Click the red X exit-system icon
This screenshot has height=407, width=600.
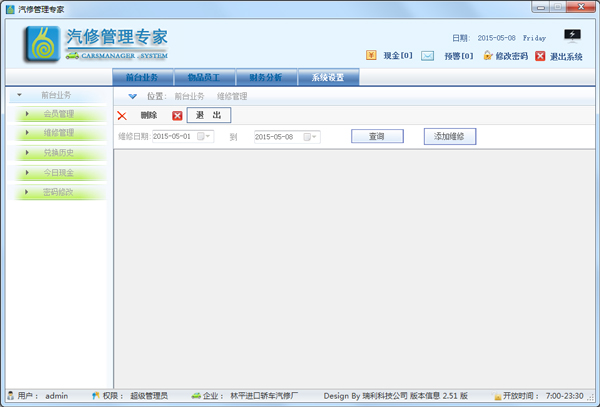540,56
